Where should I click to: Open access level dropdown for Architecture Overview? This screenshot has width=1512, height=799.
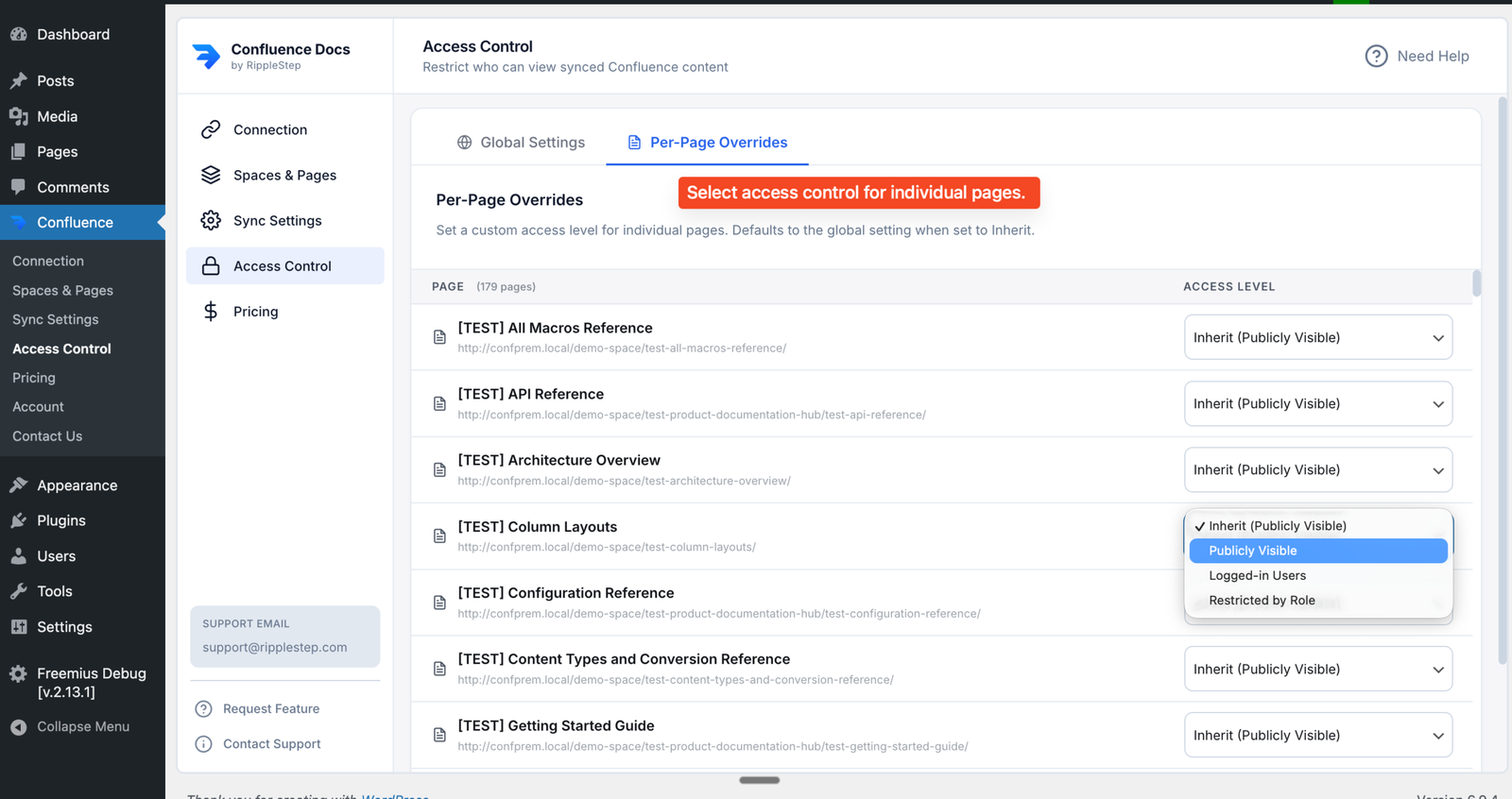(1318, 469)
